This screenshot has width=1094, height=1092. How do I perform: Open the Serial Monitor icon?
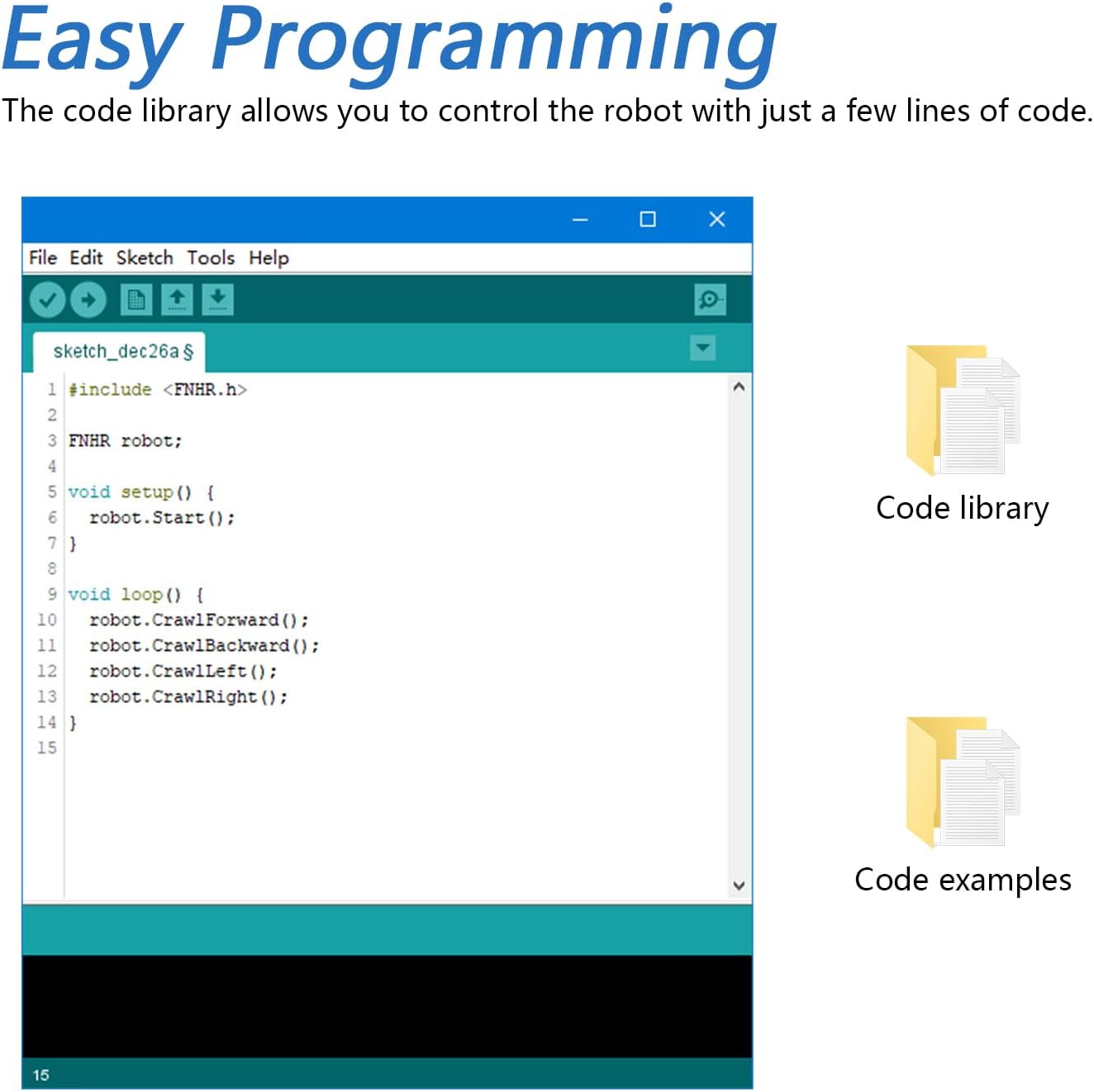[x=710, y=300]
